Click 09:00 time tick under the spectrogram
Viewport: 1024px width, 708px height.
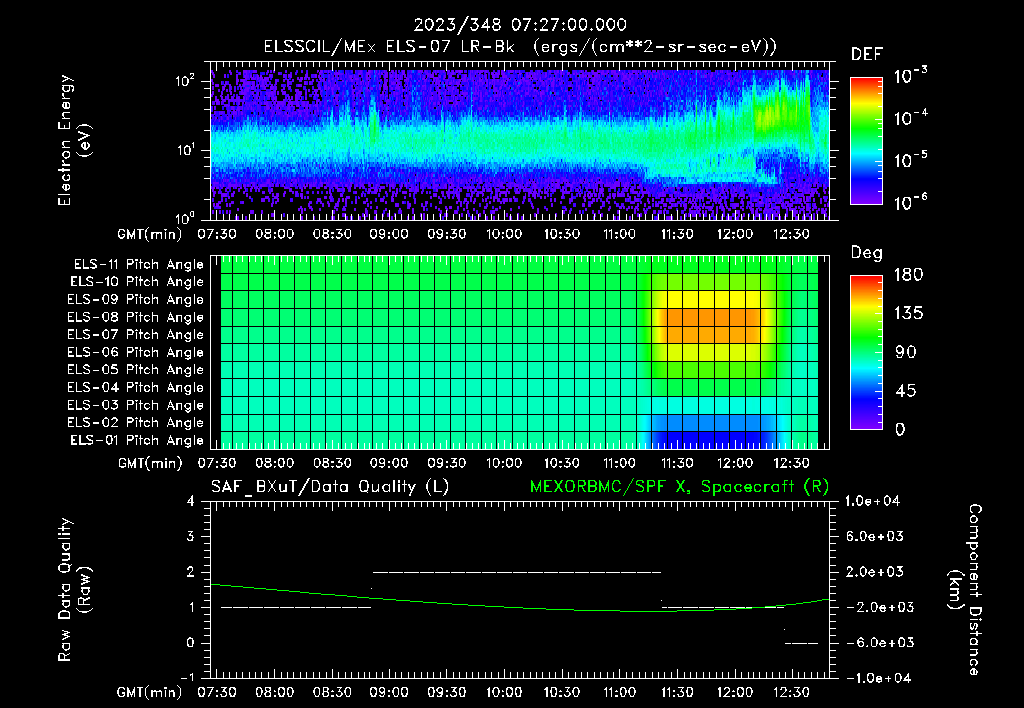(x=389, y=234)
